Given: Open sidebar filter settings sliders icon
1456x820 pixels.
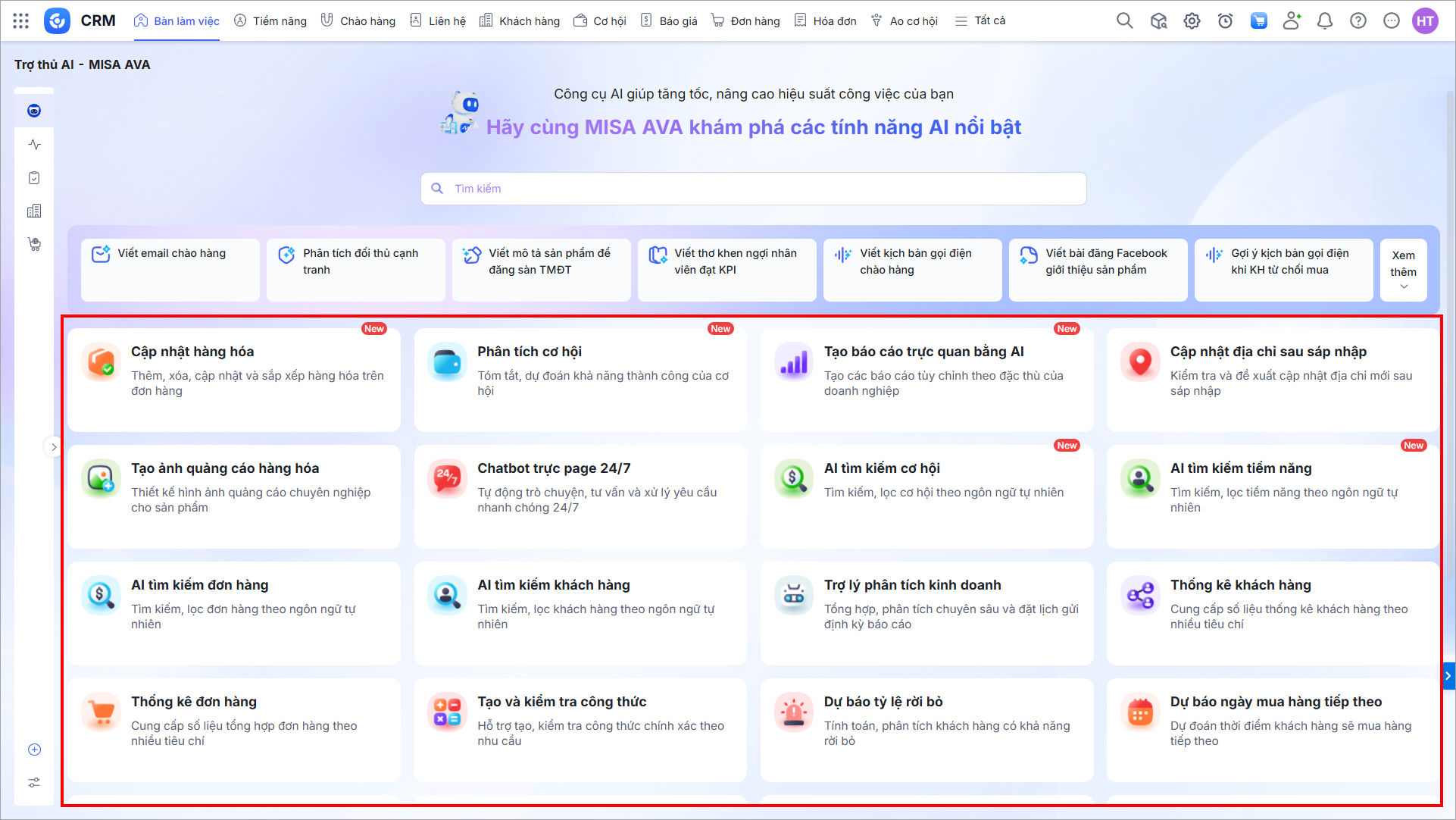Looking at the screenshot, I should coord(34,782).
